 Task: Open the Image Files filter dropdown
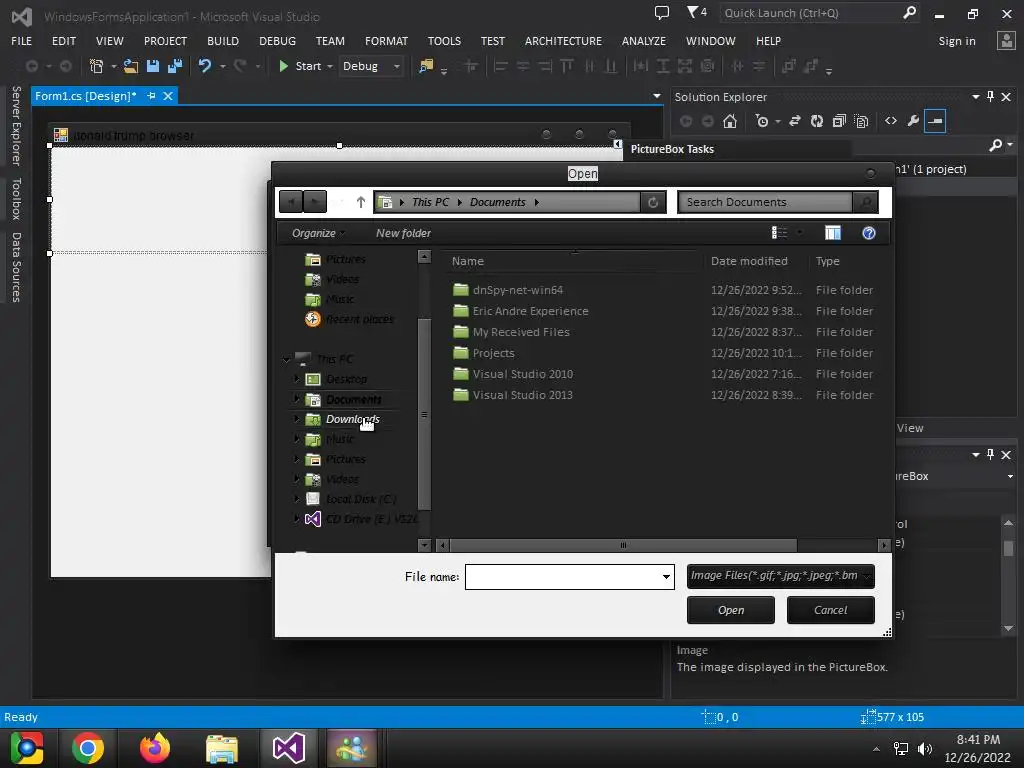point(780,576)
